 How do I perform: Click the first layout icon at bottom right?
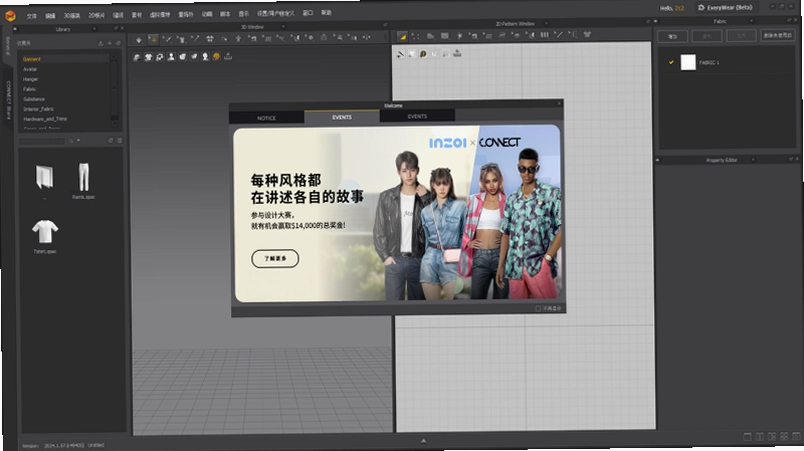747,437
